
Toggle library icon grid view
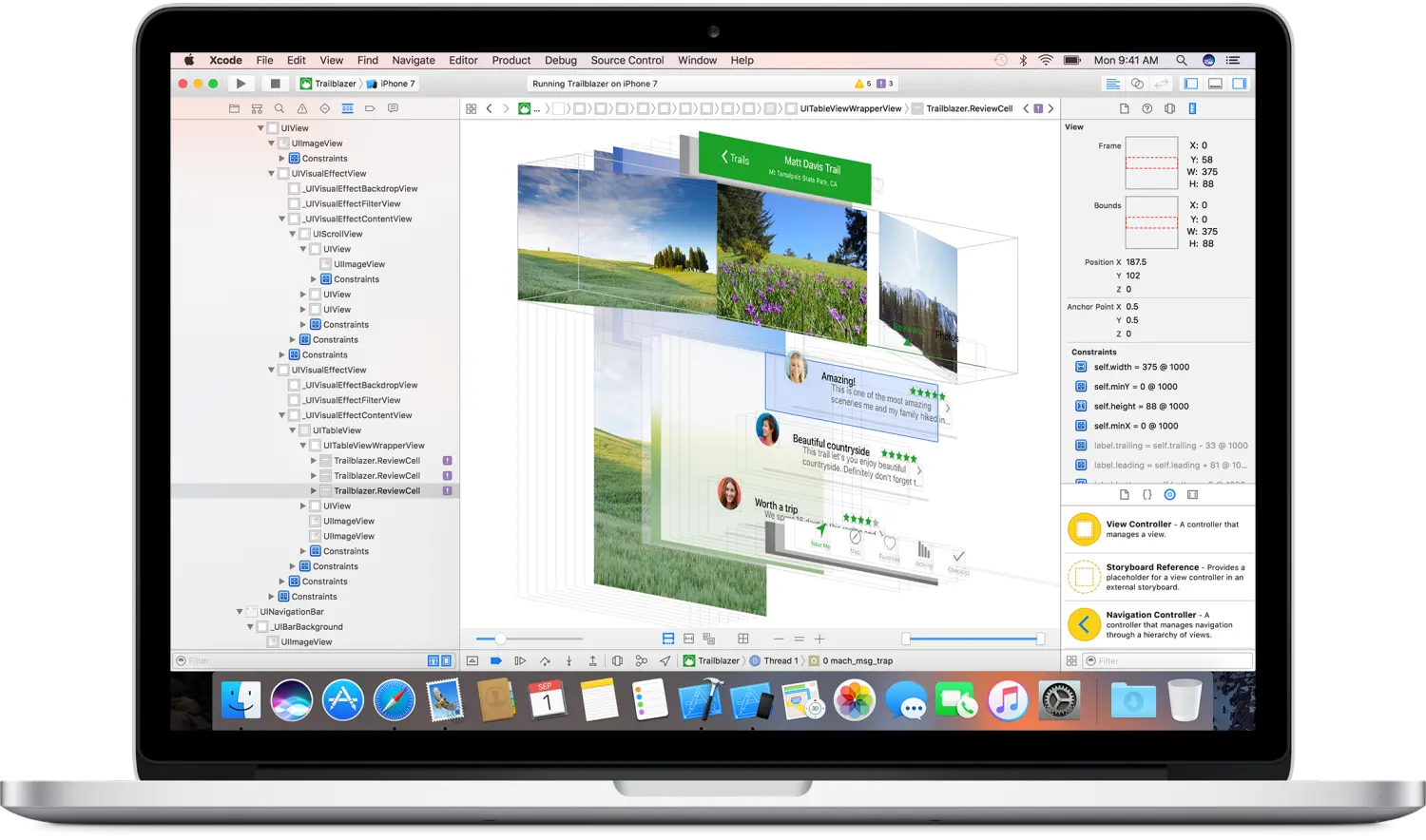coord(1071,660)
